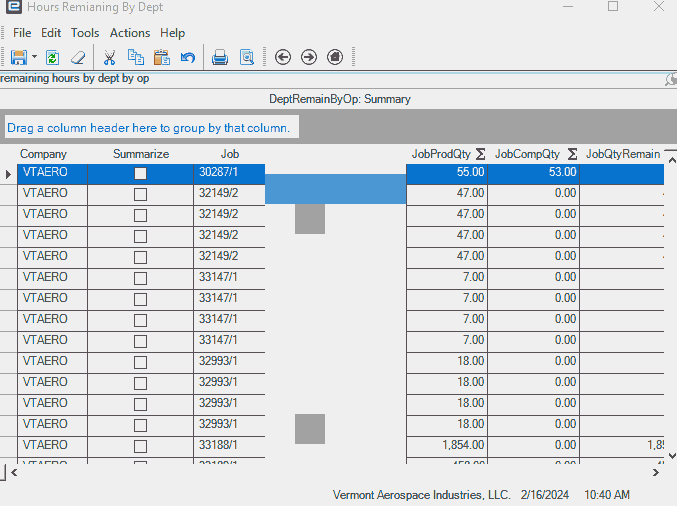677x506 pixels.
Task: Toggle Summarize checkbox for first 32149/2 row
Action: [140, 194]
